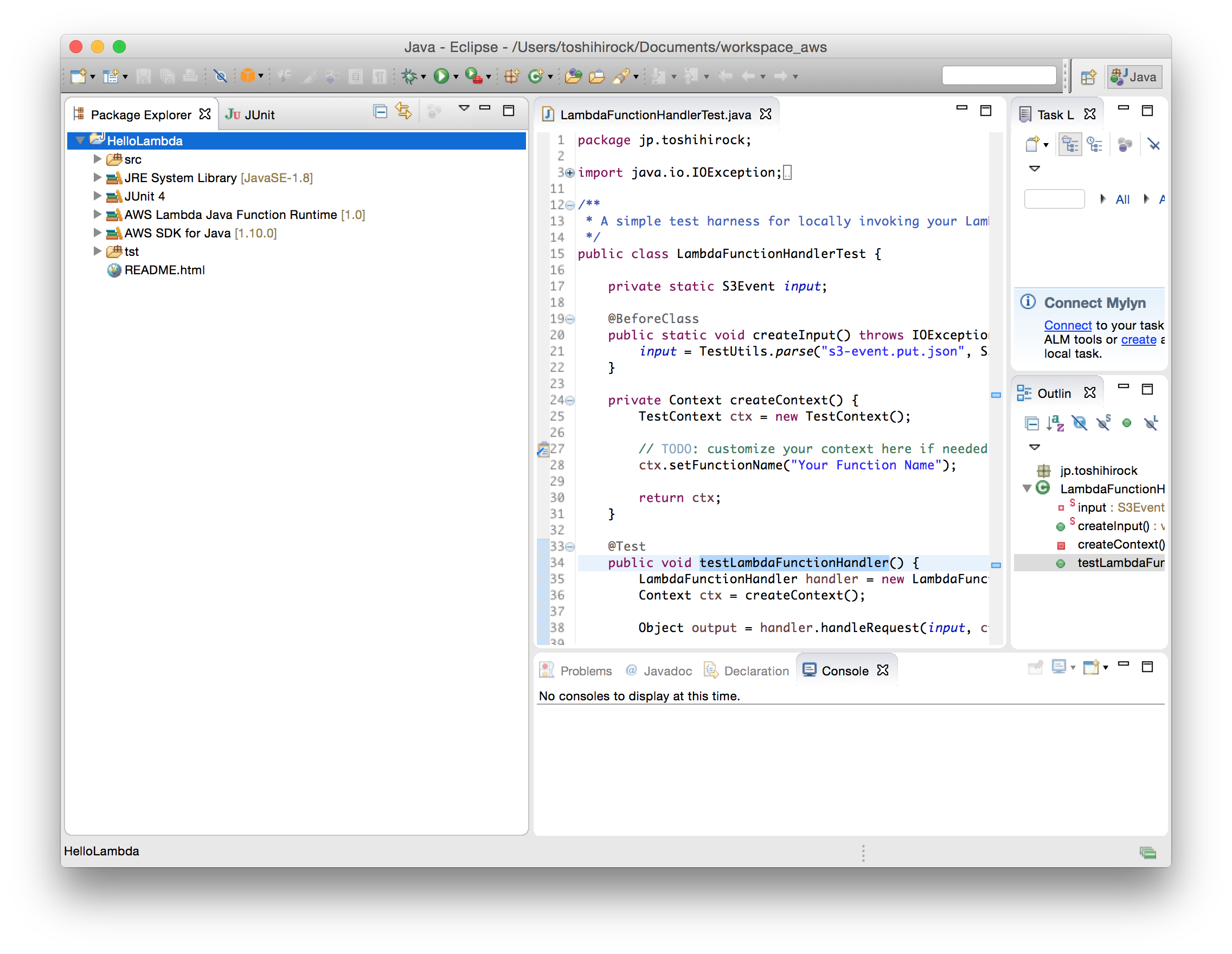Toggle Categorized presentation in the Task List
The height and width of the screenshot is (954, 1232).
pos(1070,144)
